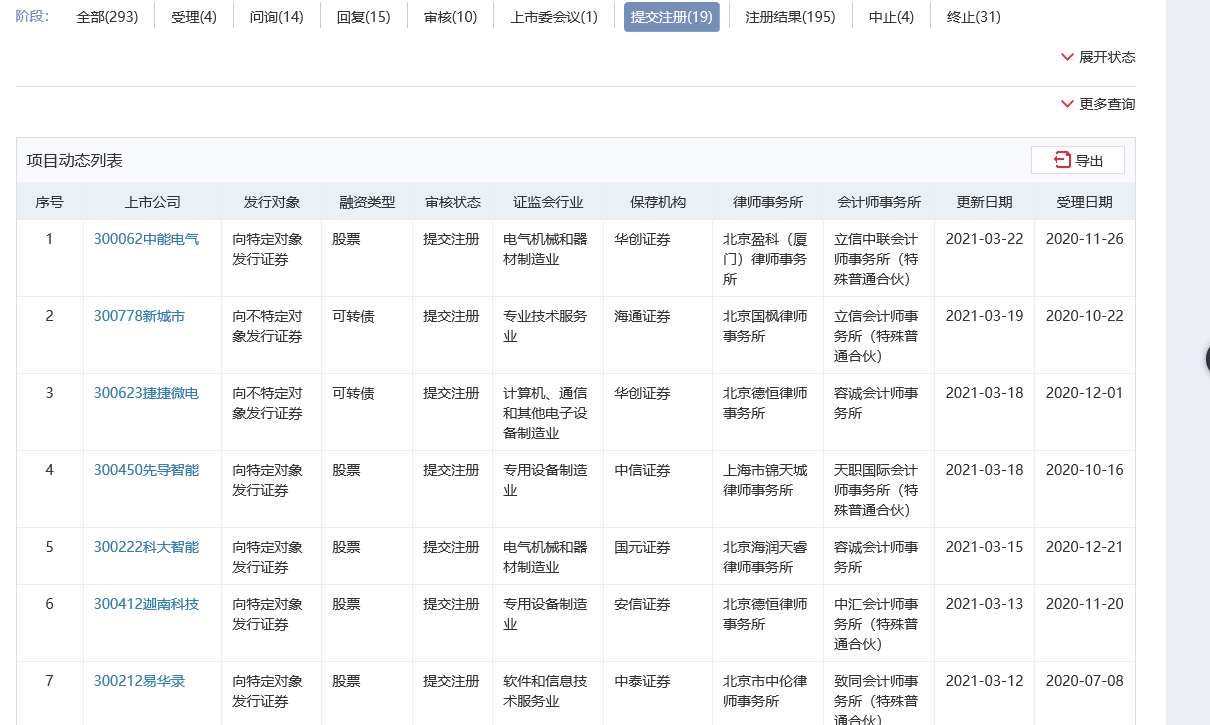
Task: Click 可转债 financing type for 捷捷微电
Action: coord(353,393)
